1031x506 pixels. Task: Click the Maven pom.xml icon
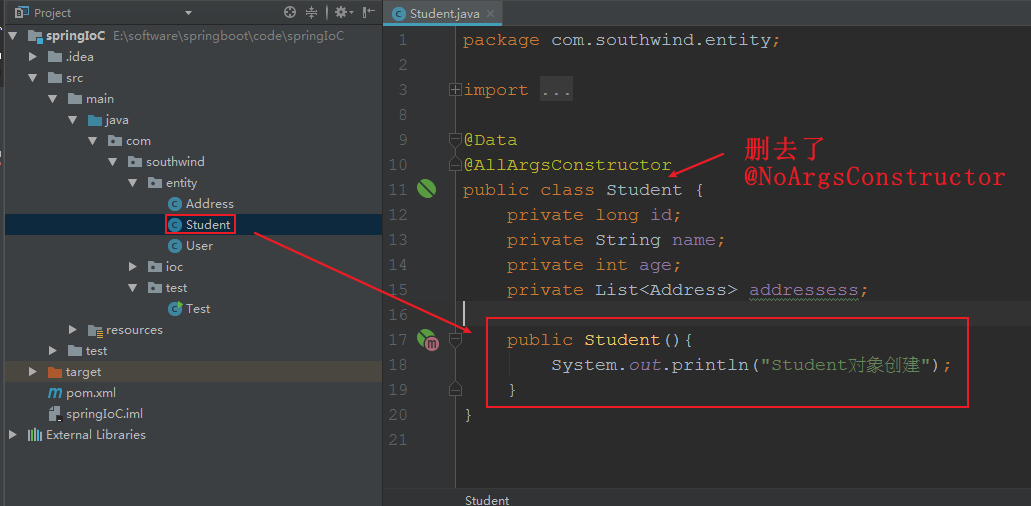pos(55,393)
